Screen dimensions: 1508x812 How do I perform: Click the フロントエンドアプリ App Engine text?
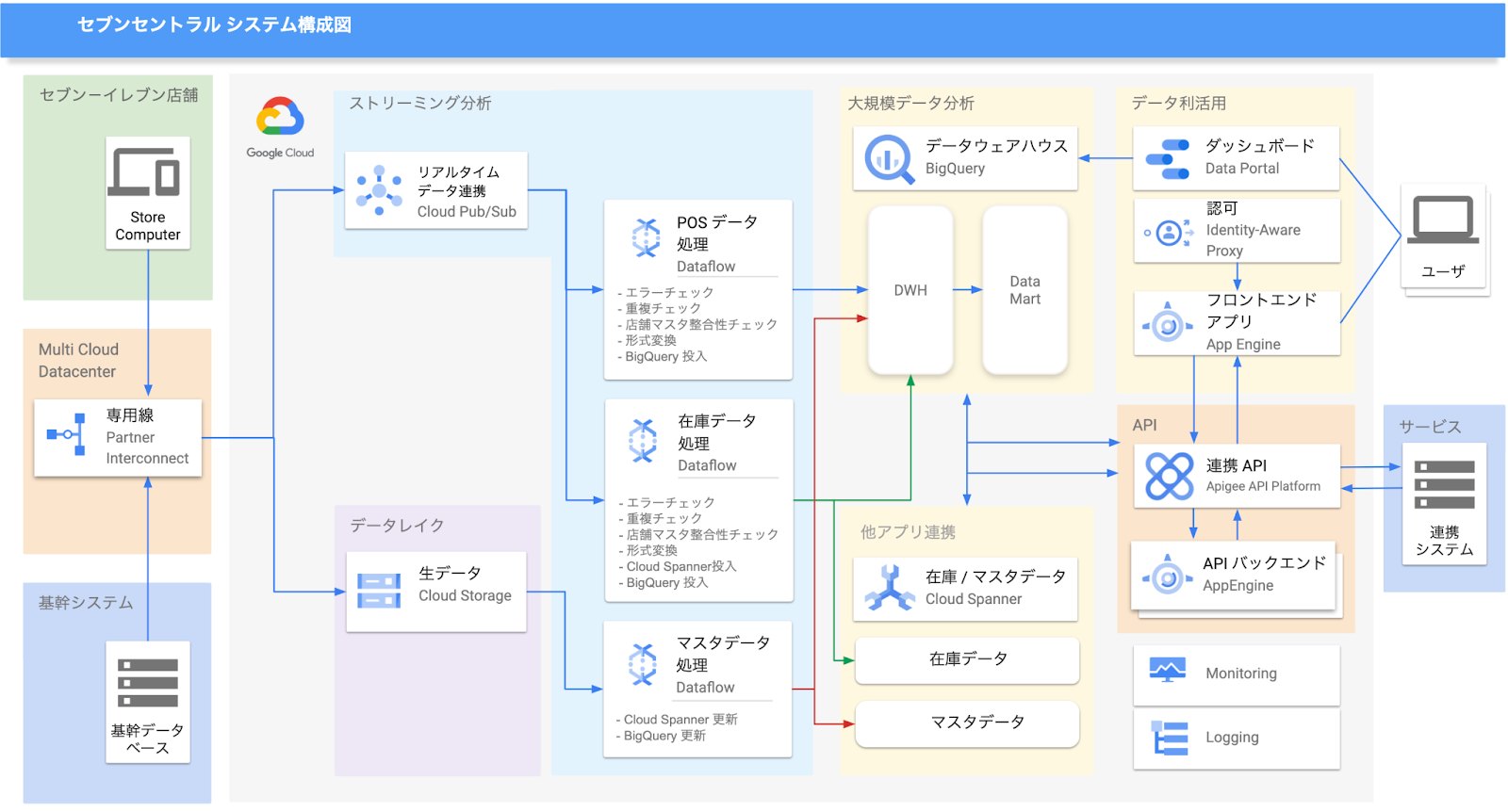point(1261,322)
